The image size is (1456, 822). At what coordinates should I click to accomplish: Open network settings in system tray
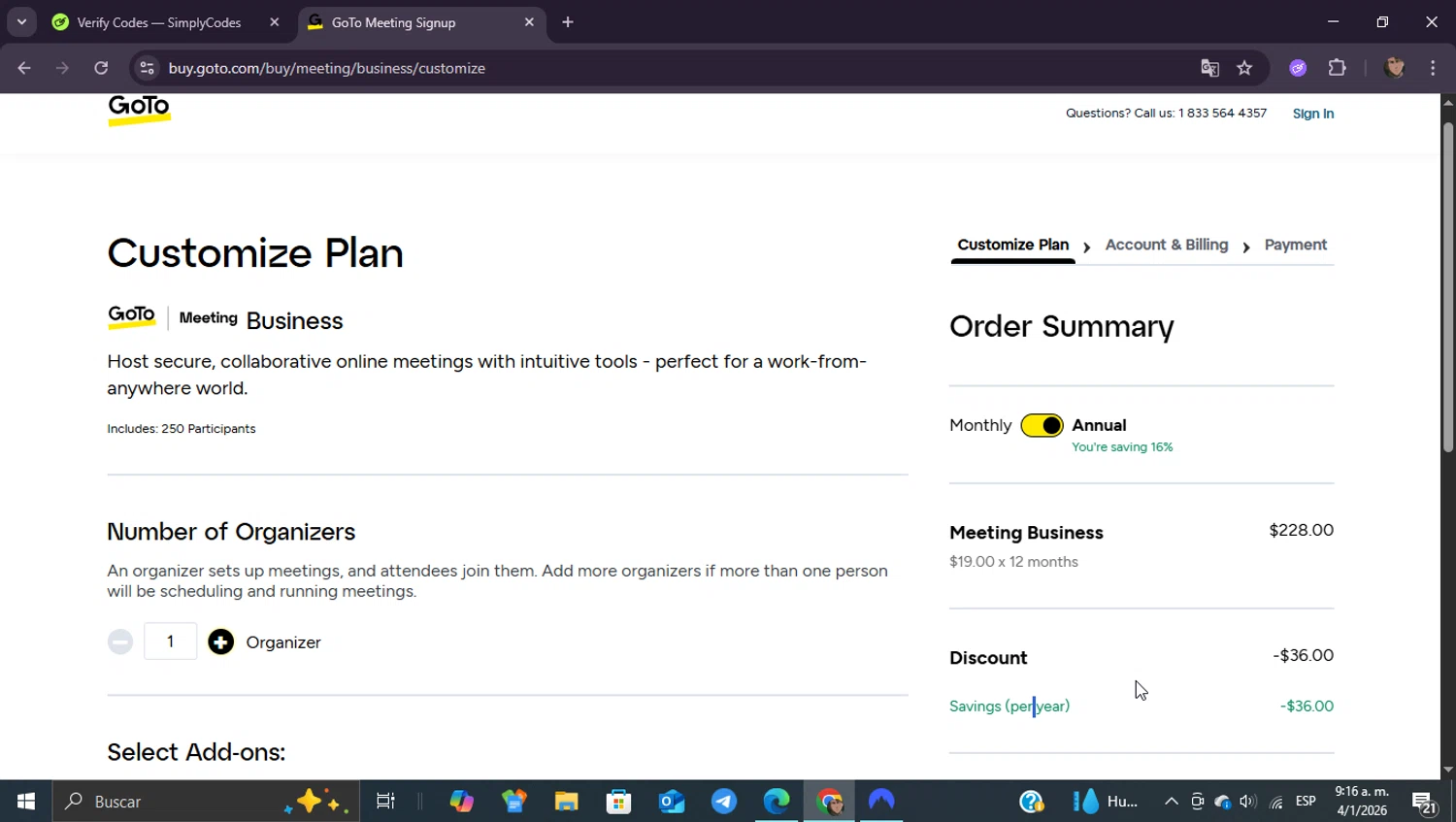[1276, 802]
